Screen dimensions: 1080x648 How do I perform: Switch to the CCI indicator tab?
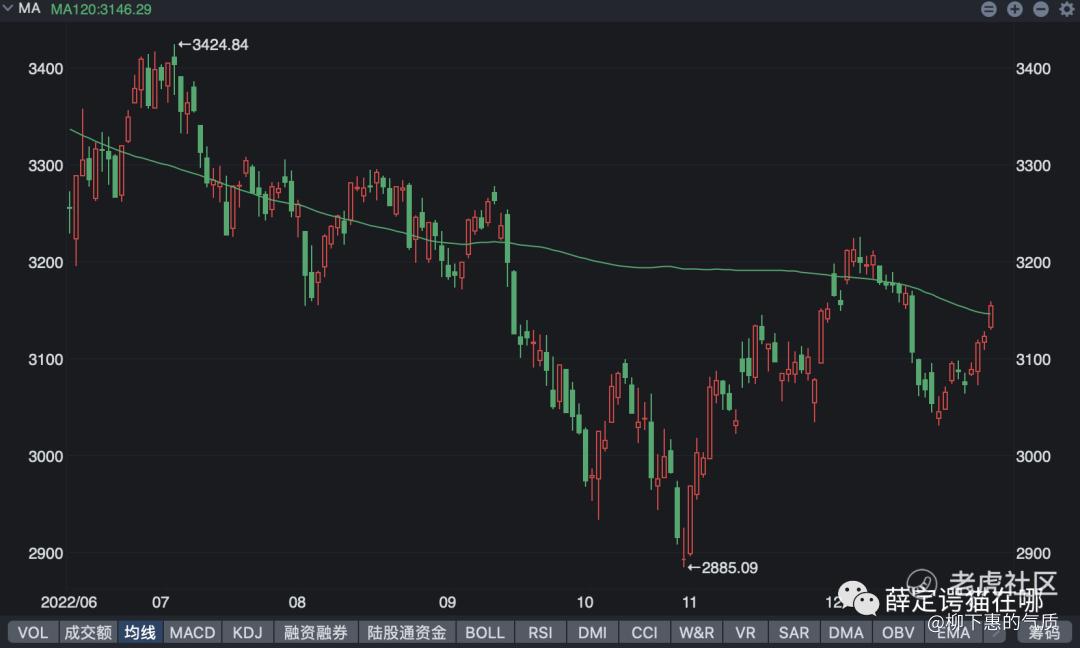point(644,632)
